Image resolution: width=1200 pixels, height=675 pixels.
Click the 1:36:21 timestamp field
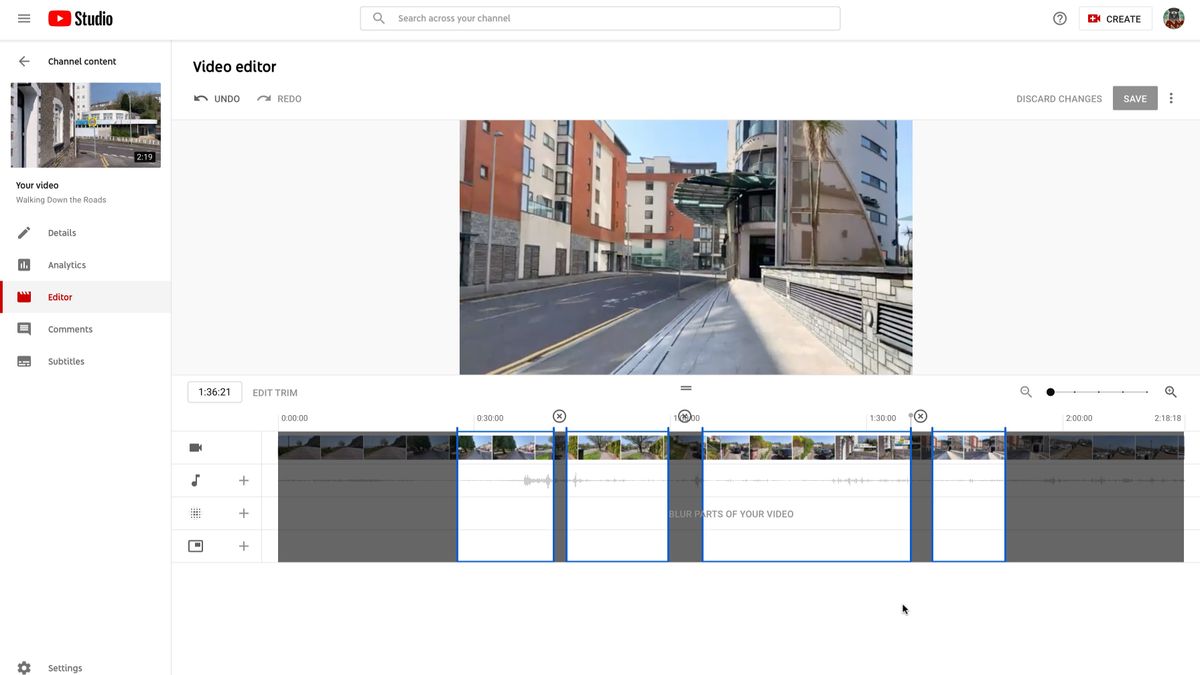tap(214, 391)
